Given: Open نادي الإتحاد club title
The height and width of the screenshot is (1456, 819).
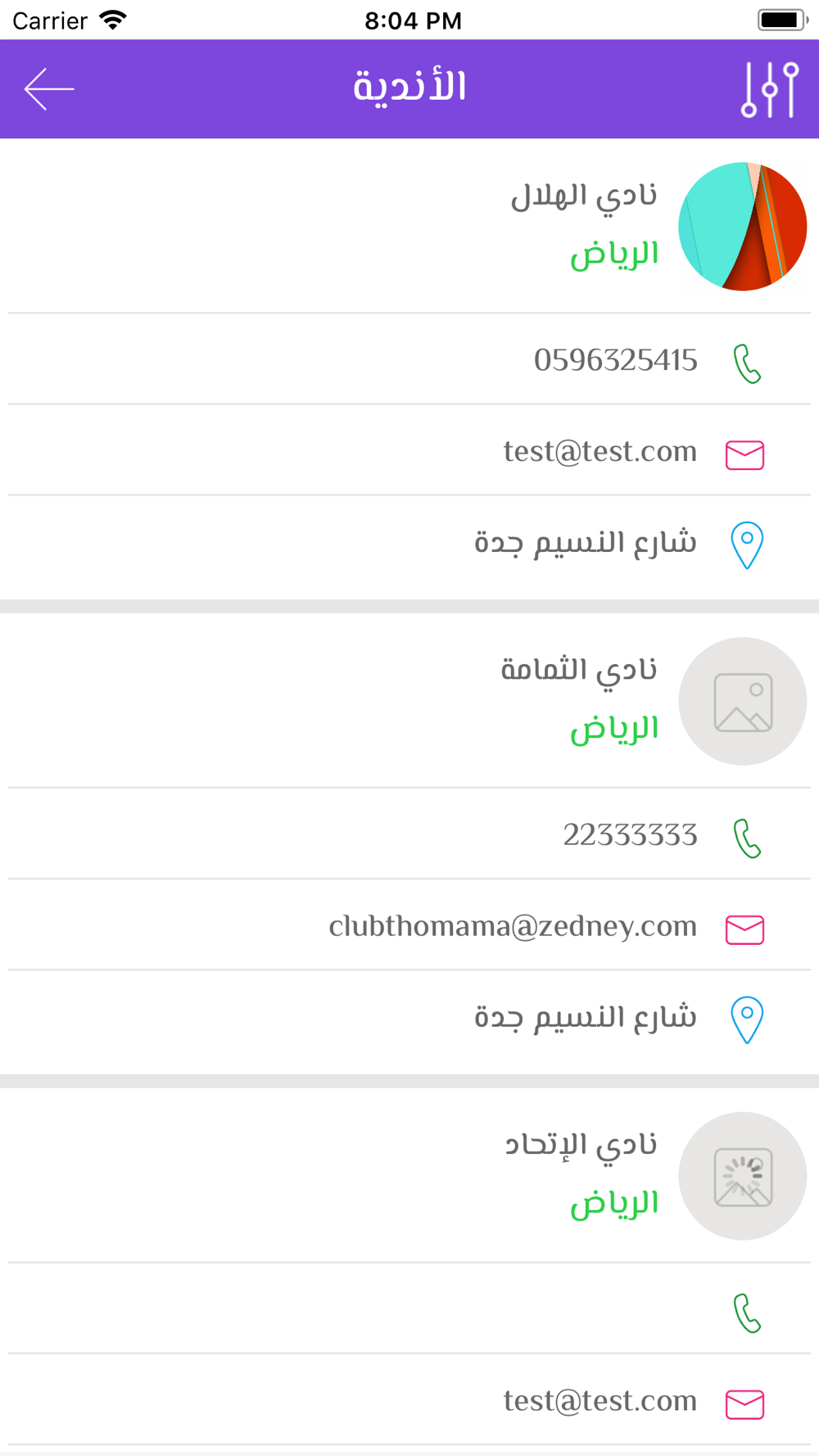Looking at the screenshot, I should (x=581, y=1146).
